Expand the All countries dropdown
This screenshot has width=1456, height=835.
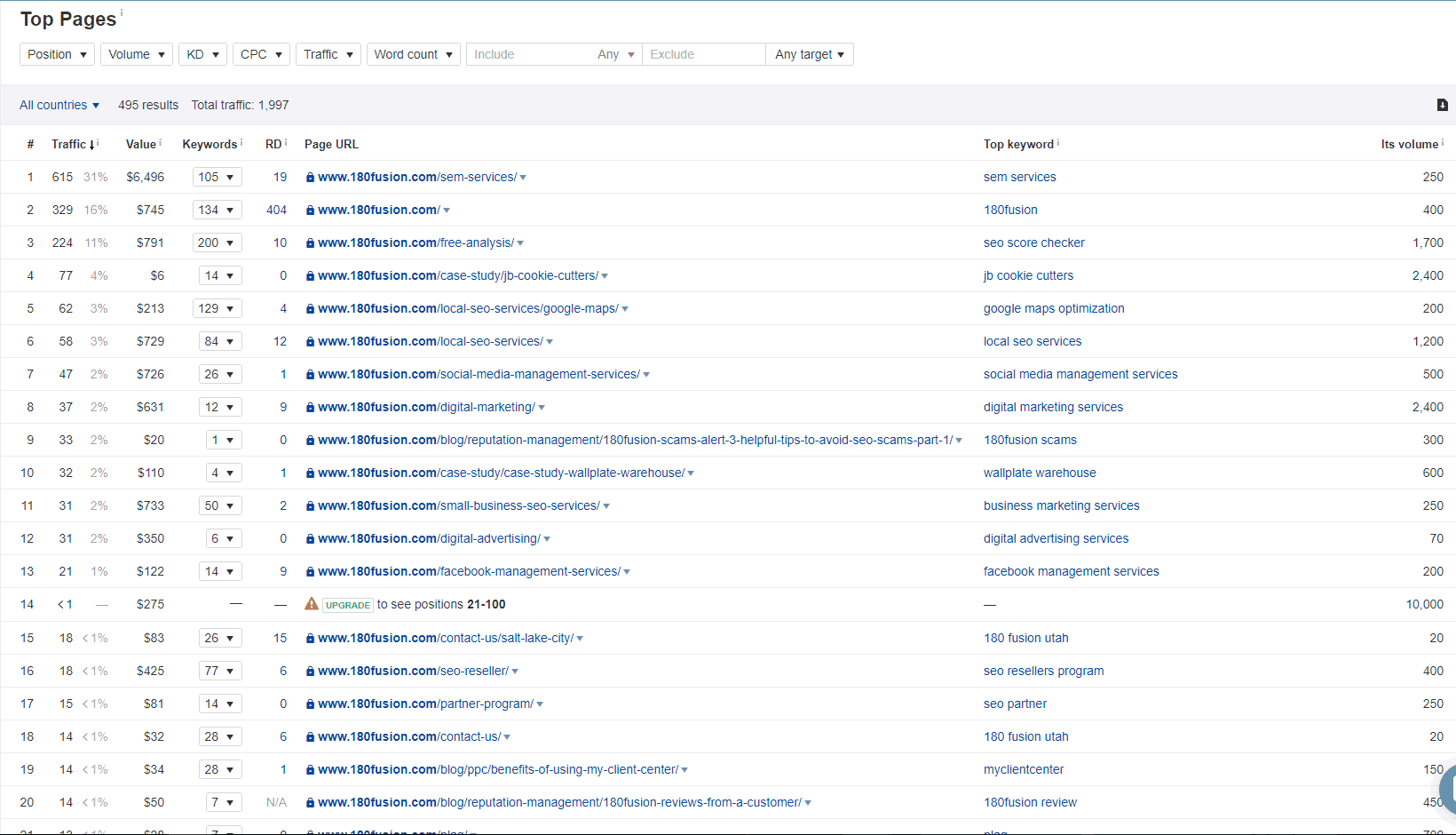click(x=59, y=105)
